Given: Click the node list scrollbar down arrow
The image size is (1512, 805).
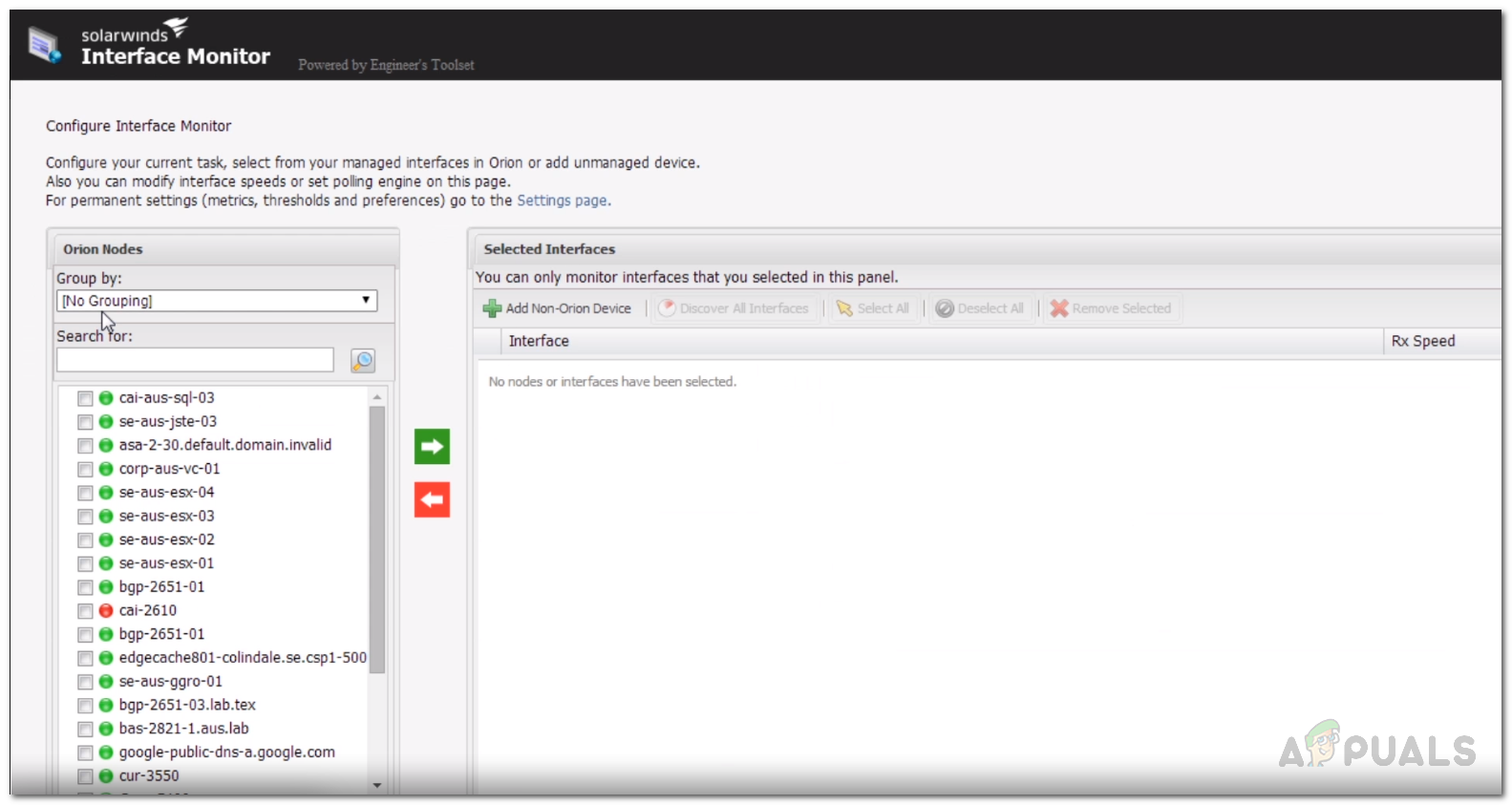Looking at the screenshot, I should pyautogui.click(x=377, y=786).
